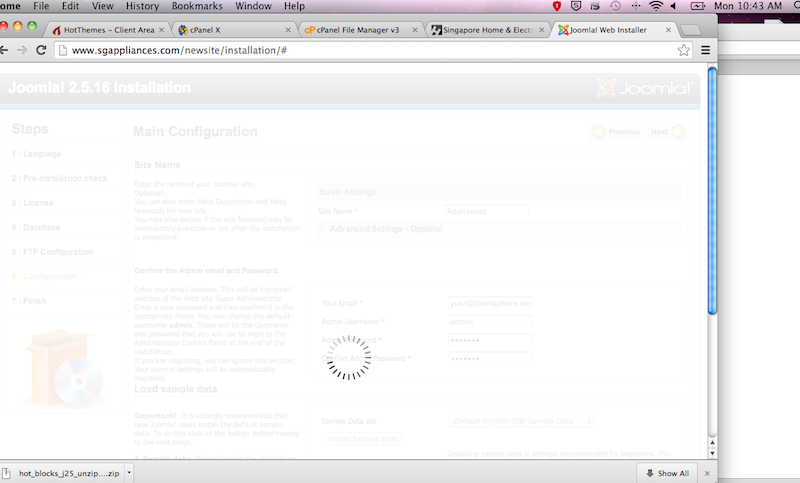The height and width of the screenshot is (483, 800).
Task: Click Show All downloads button
Action: click(668, 473)
